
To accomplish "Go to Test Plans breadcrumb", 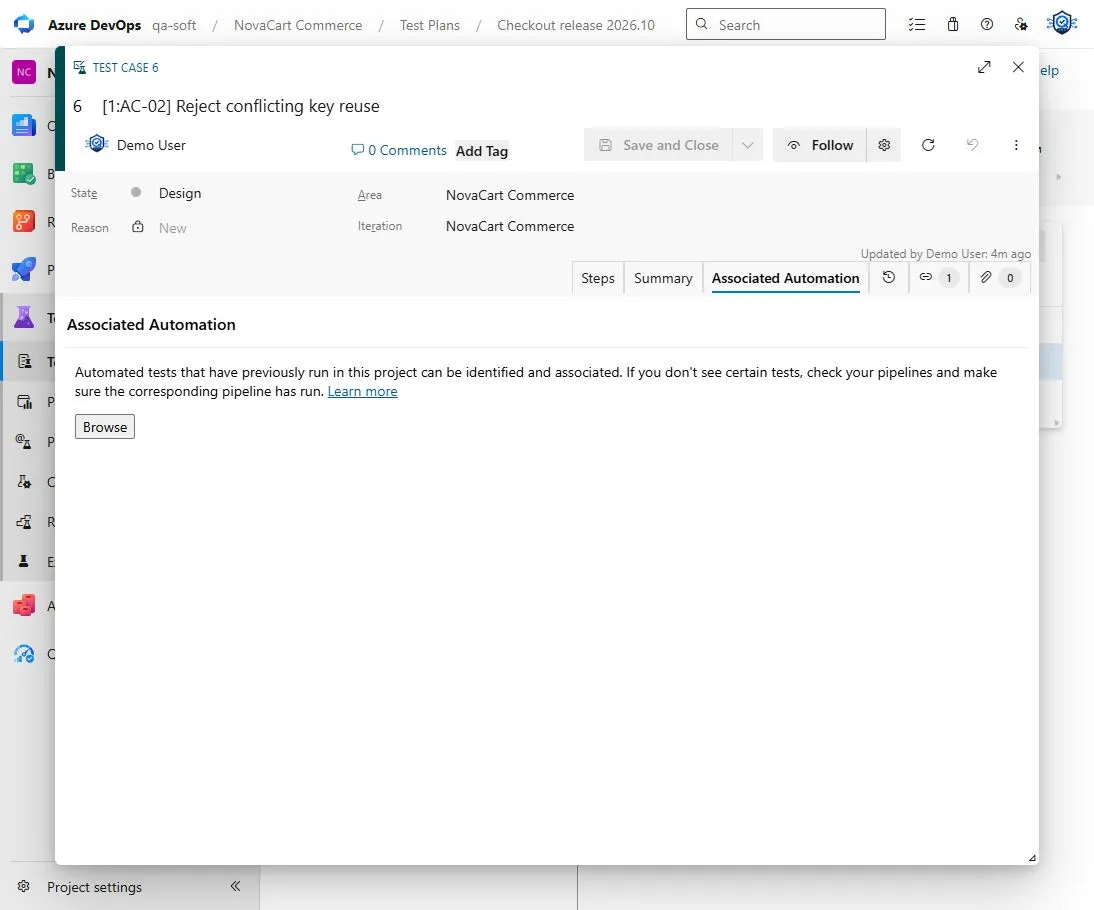I will [430, 25].
